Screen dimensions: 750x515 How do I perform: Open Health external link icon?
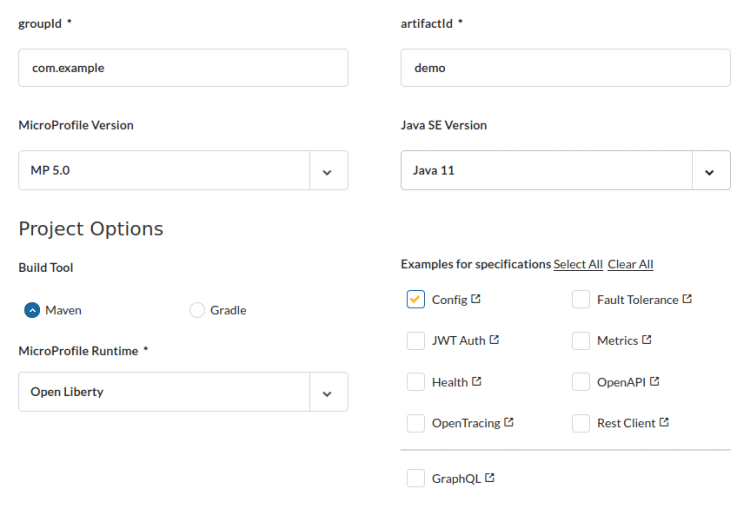pos(476,381)
